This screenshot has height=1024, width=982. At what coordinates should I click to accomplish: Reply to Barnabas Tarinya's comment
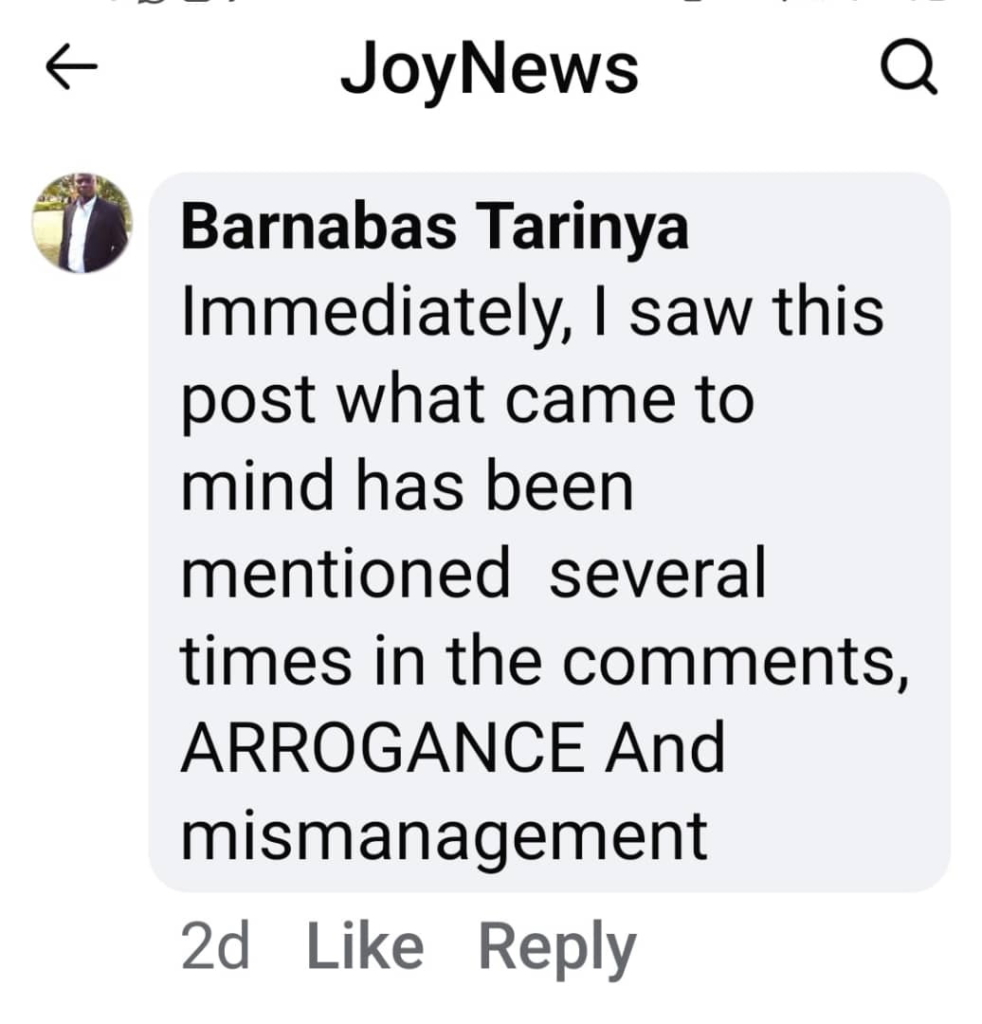[558, 949]
